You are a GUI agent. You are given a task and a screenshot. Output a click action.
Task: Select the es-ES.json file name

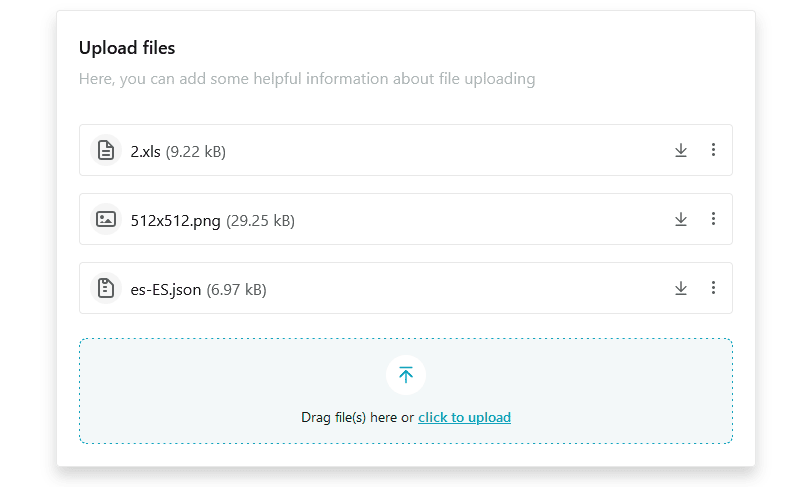(166, 290)
